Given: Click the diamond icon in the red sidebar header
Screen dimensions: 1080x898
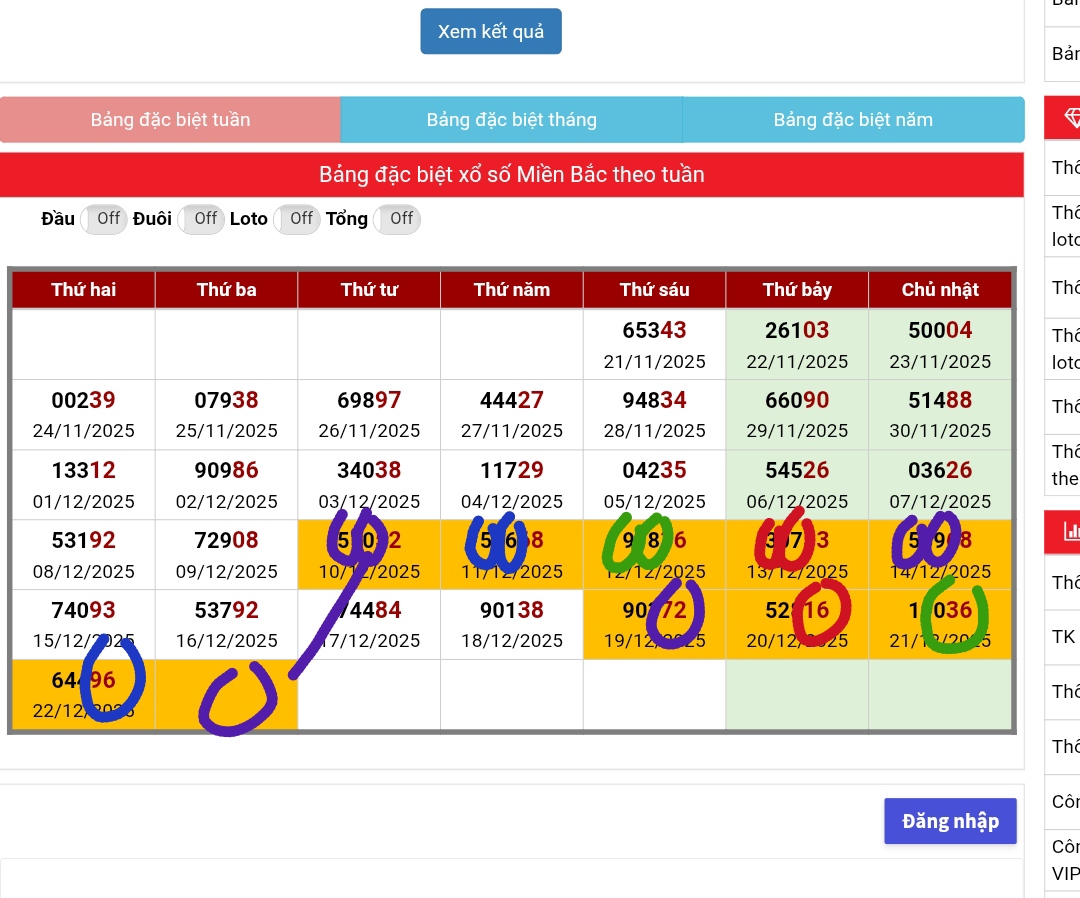Looking at the screenshot, I should [1071, 118].
